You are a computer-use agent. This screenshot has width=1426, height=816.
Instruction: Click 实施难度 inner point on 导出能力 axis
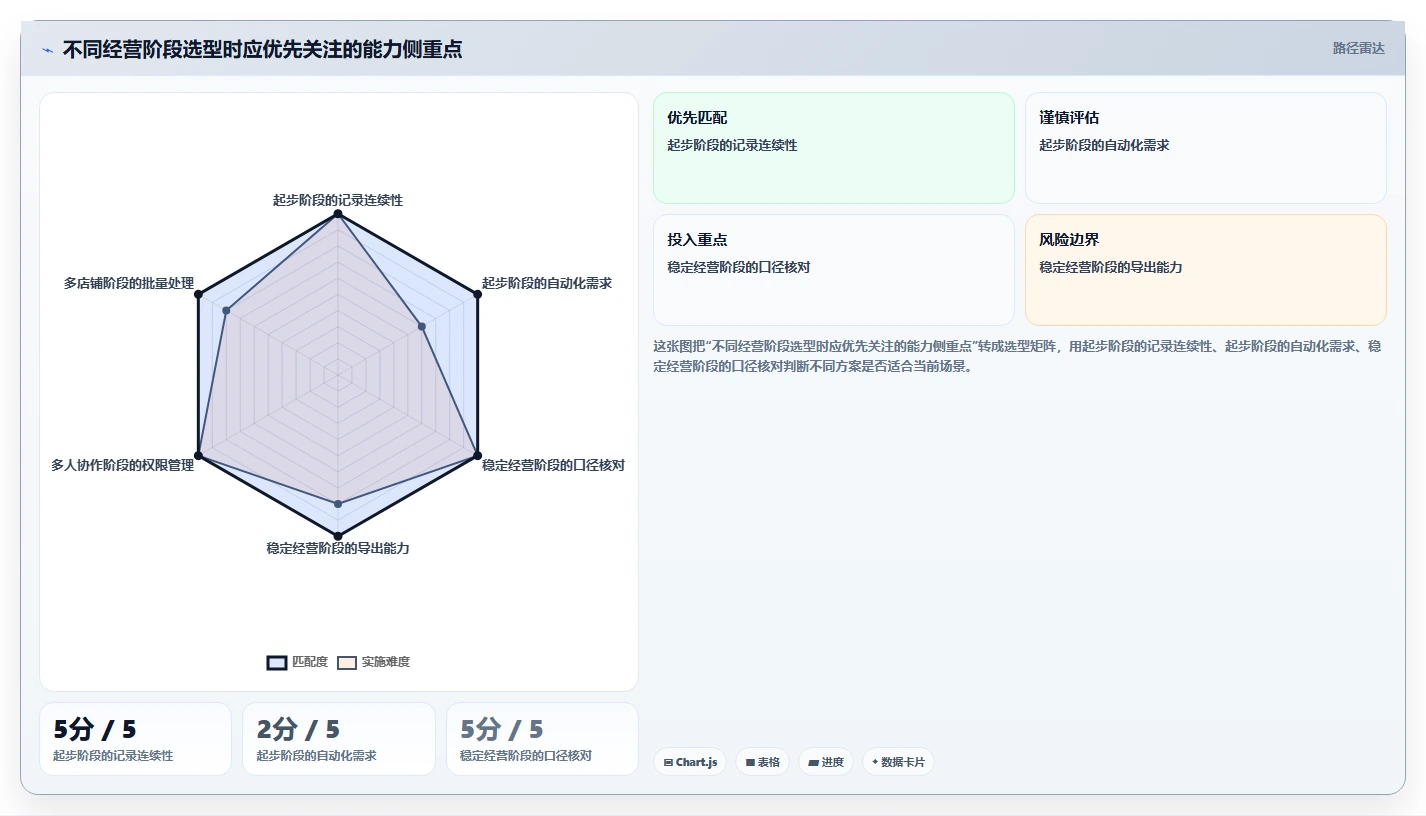tap(338, 503)
